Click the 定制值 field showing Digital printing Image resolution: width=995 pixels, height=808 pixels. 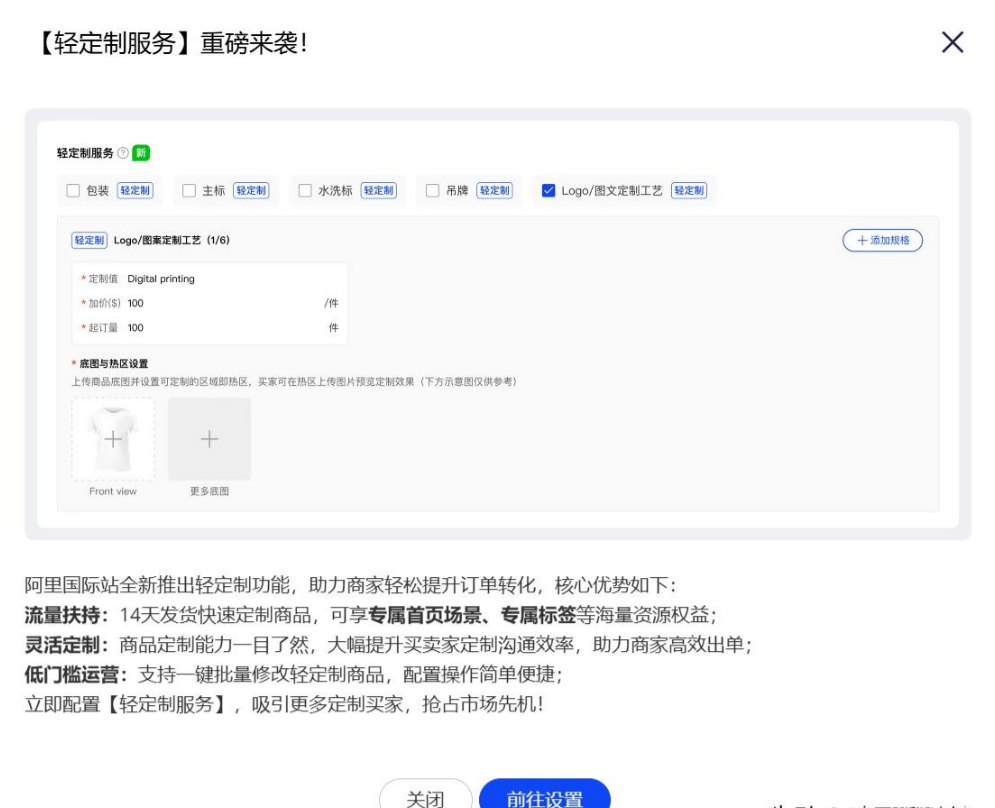coord(209,279)
